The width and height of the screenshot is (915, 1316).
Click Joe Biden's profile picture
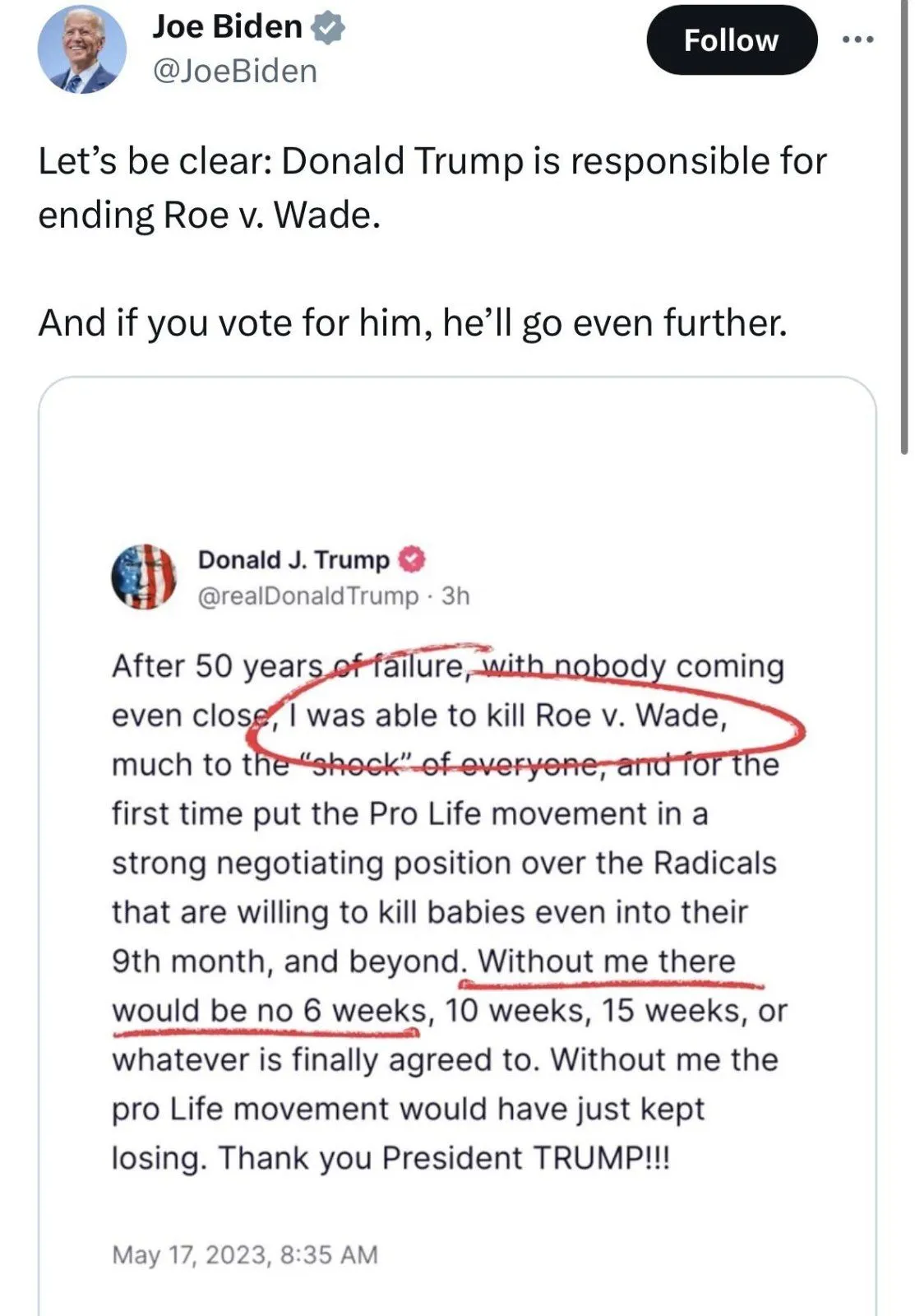(82, 49)
